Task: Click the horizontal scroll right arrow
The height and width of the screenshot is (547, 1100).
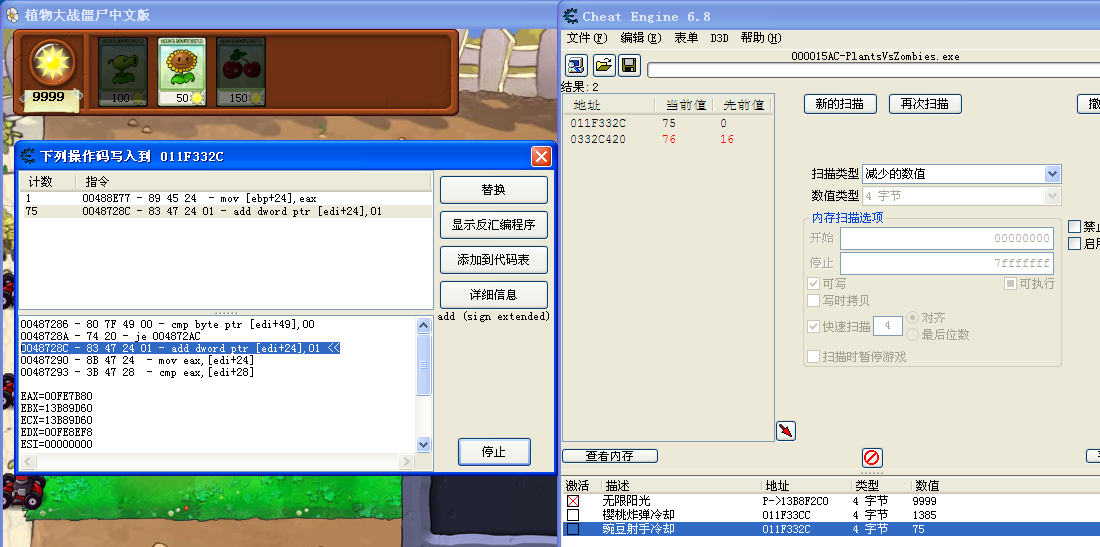Action: click(x=406, y=461)
